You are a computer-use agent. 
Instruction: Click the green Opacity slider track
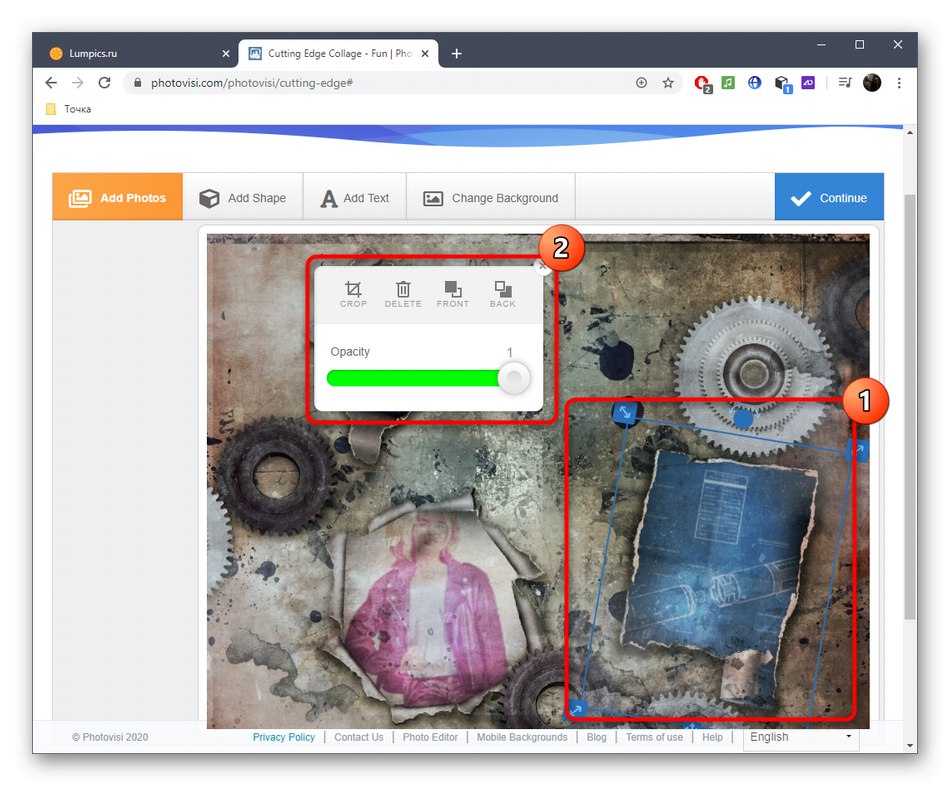click(x=413, y=378)
